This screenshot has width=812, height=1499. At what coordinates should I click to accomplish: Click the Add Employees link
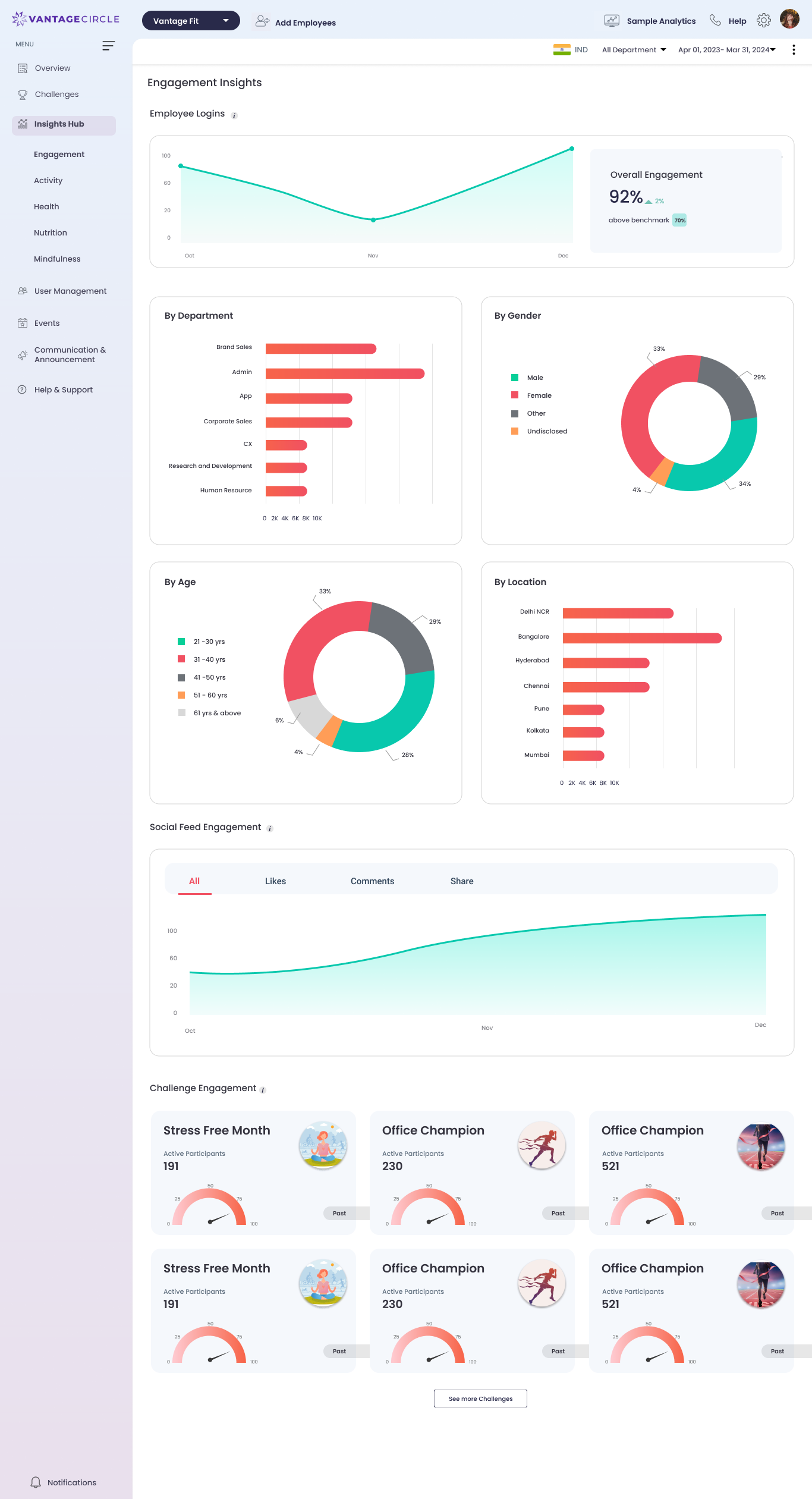point(306,23)
